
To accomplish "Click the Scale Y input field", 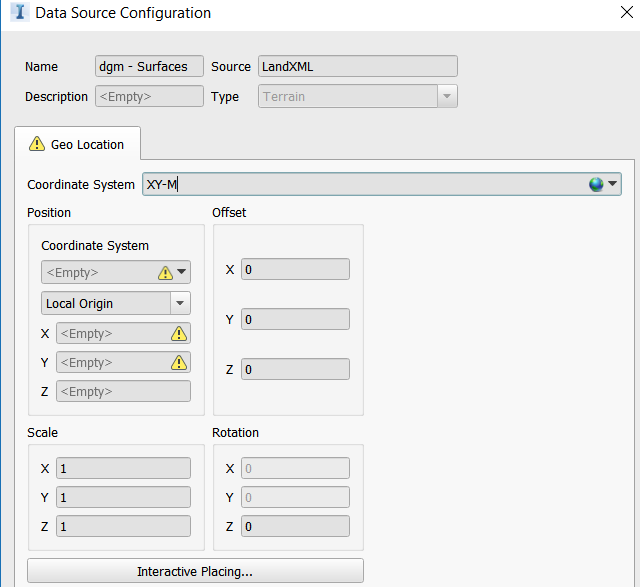I will (x=123, y=497).
